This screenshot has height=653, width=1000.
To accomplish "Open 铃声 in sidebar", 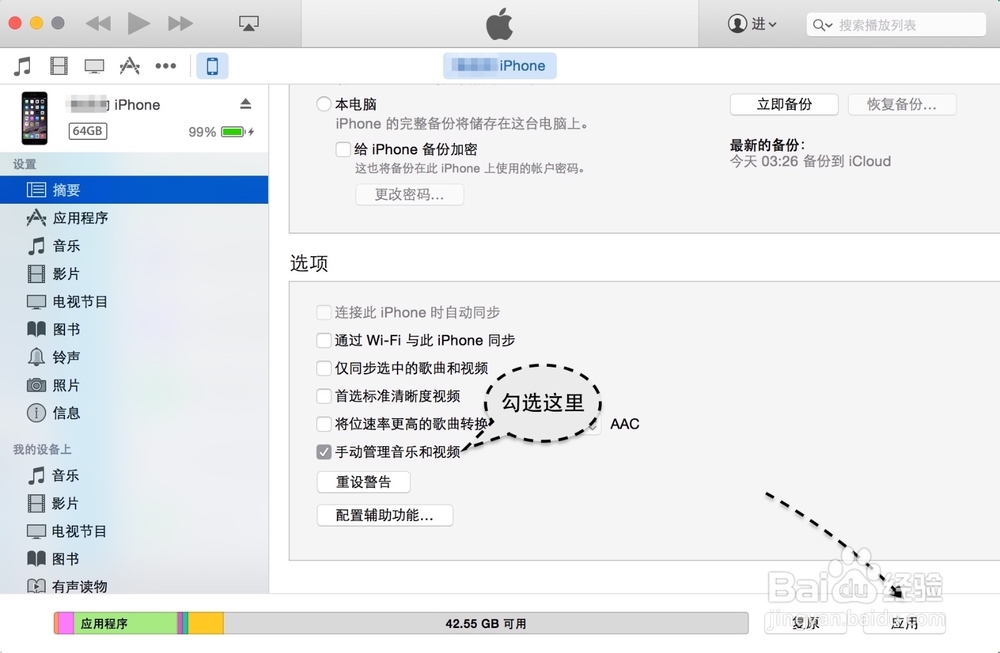I will (134, 357).
